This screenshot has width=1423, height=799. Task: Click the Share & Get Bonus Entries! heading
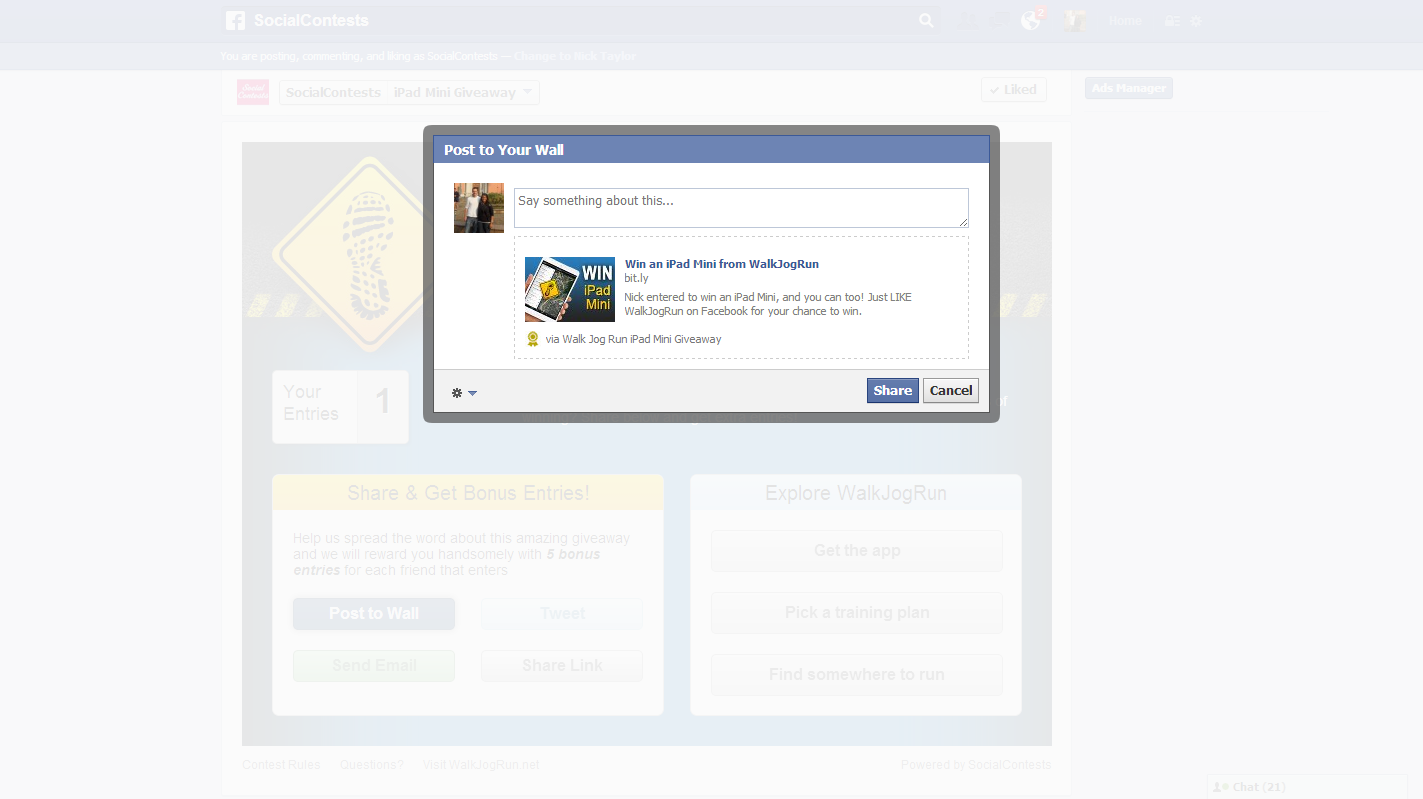click(x=468, y=493)
